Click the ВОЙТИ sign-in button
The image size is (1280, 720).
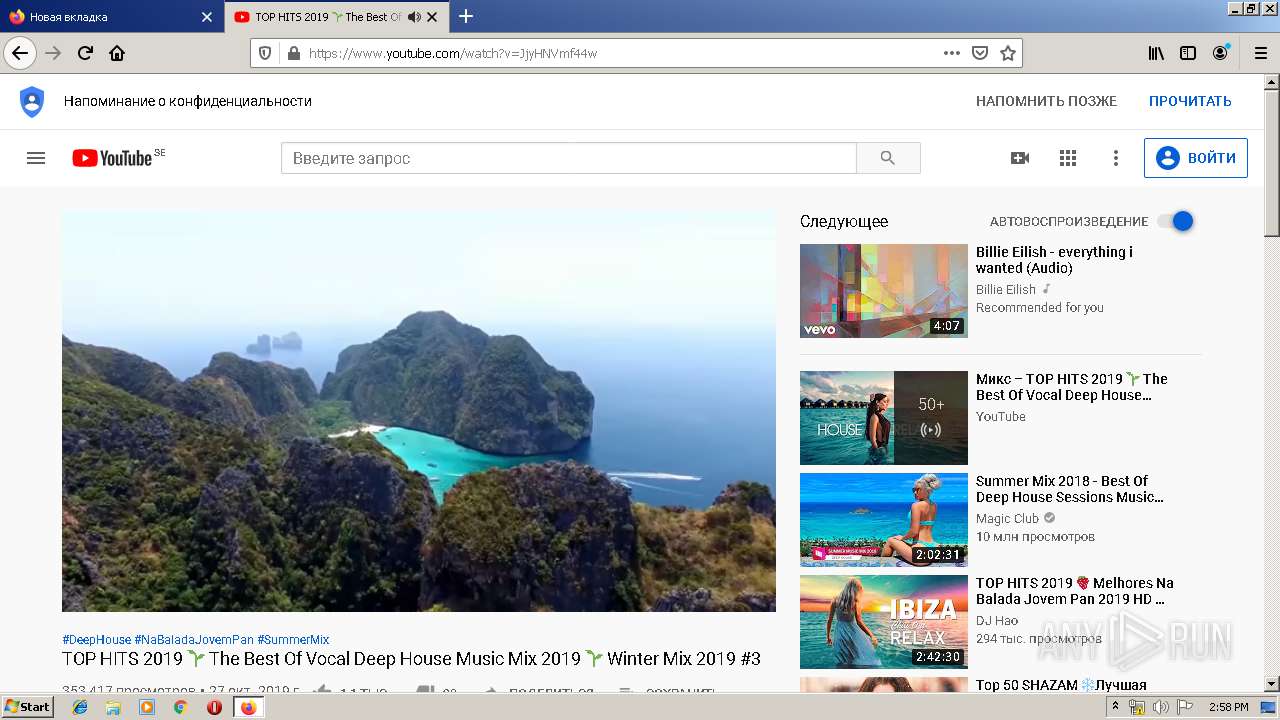[1195, 158]
